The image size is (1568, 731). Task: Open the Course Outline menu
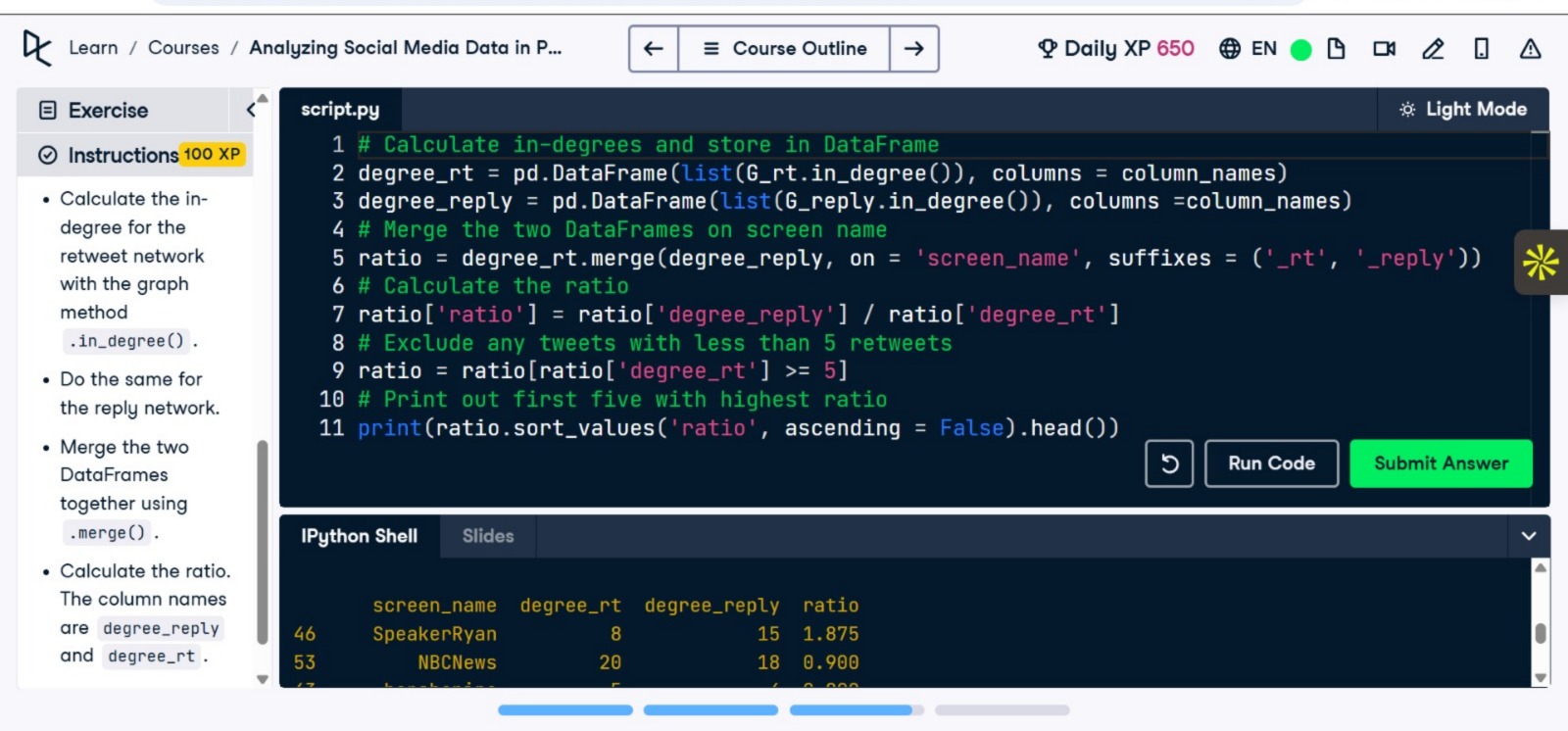(x=784, y=49)
